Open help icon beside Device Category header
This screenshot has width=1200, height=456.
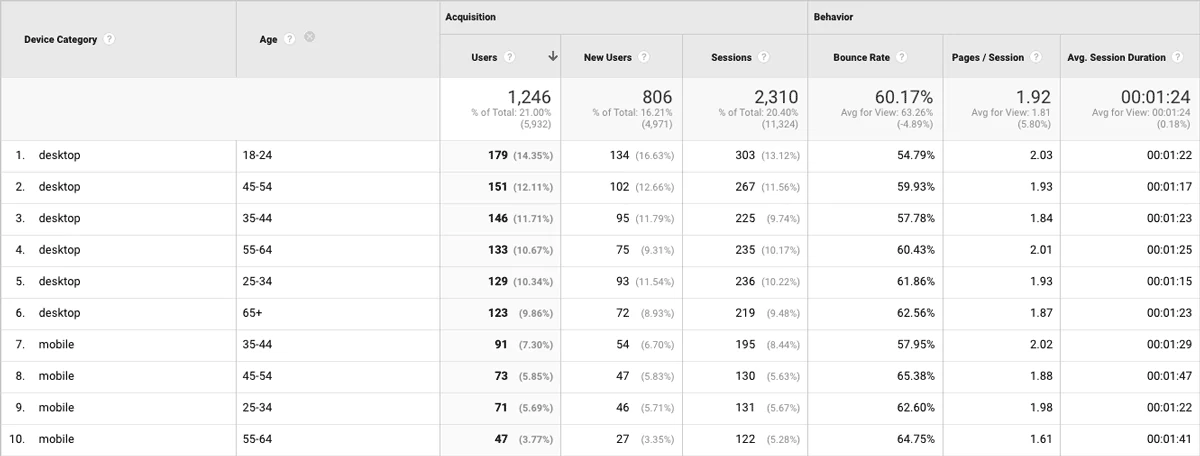tap(109, 40)
